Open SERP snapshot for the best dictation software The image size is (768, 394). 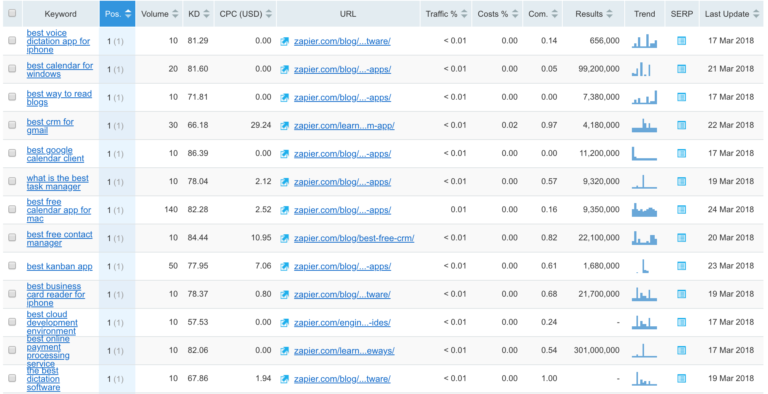pos(681,379)
